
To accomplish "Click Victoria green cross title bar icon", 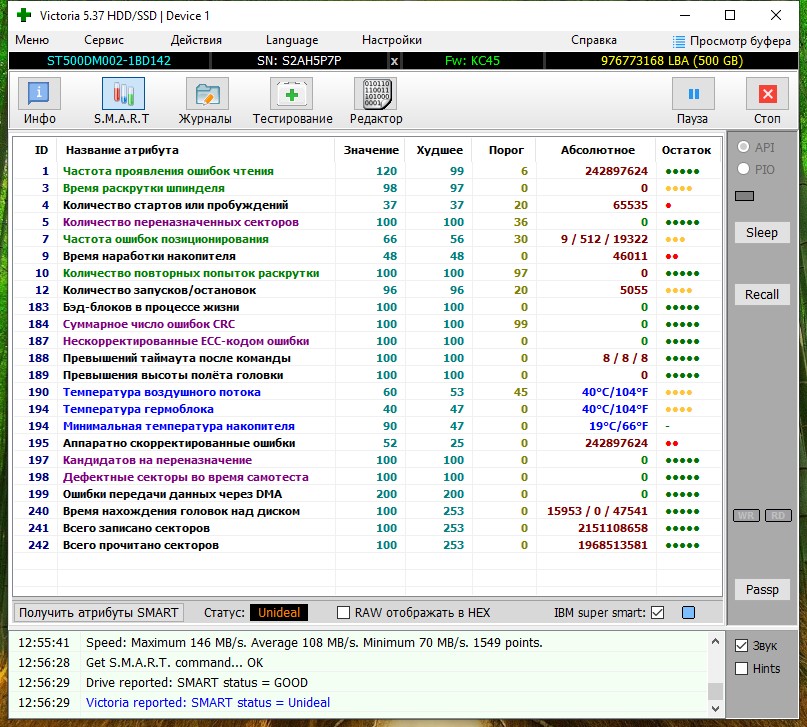I will [x=24, y=15].
